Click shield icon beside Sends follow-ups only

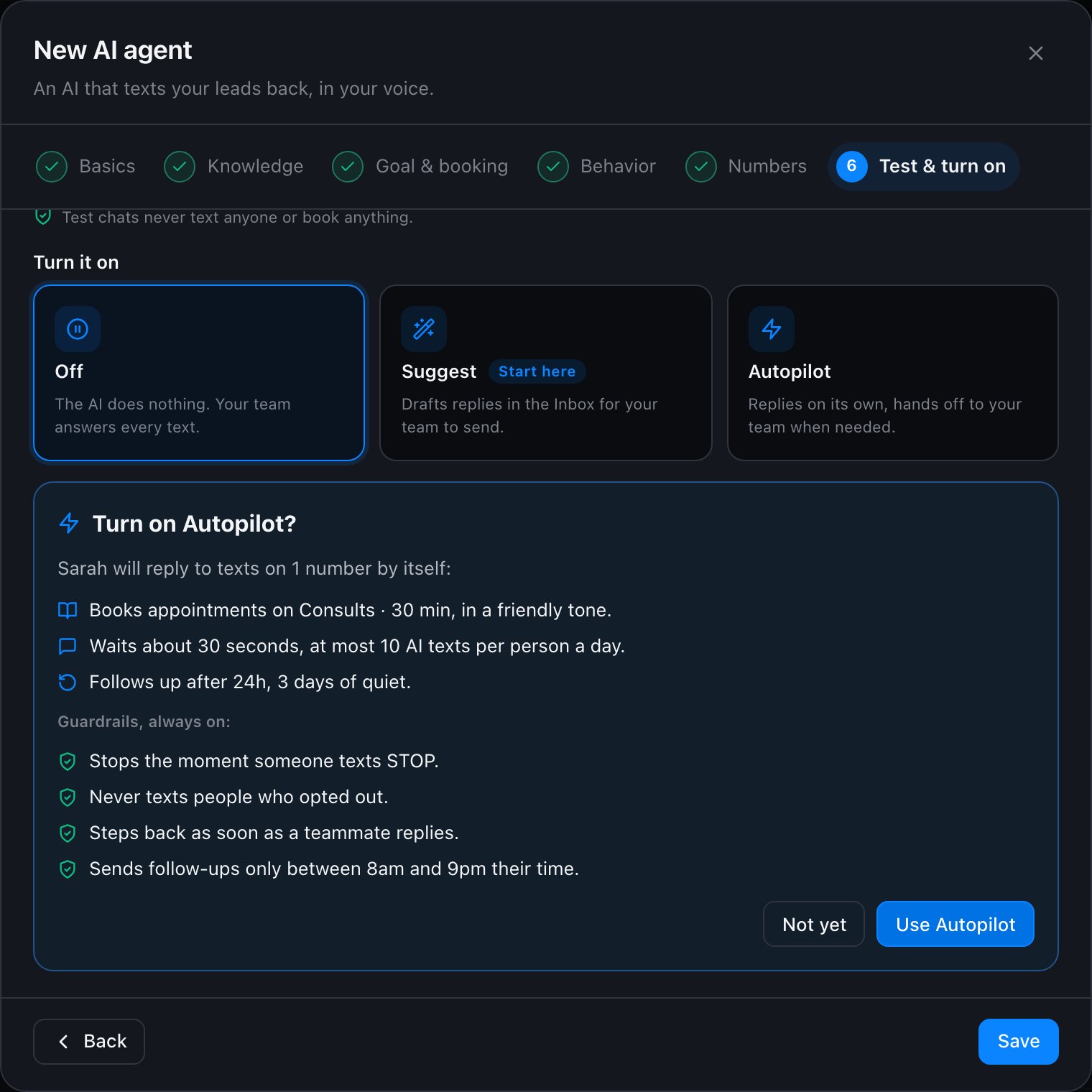(68, 869)
